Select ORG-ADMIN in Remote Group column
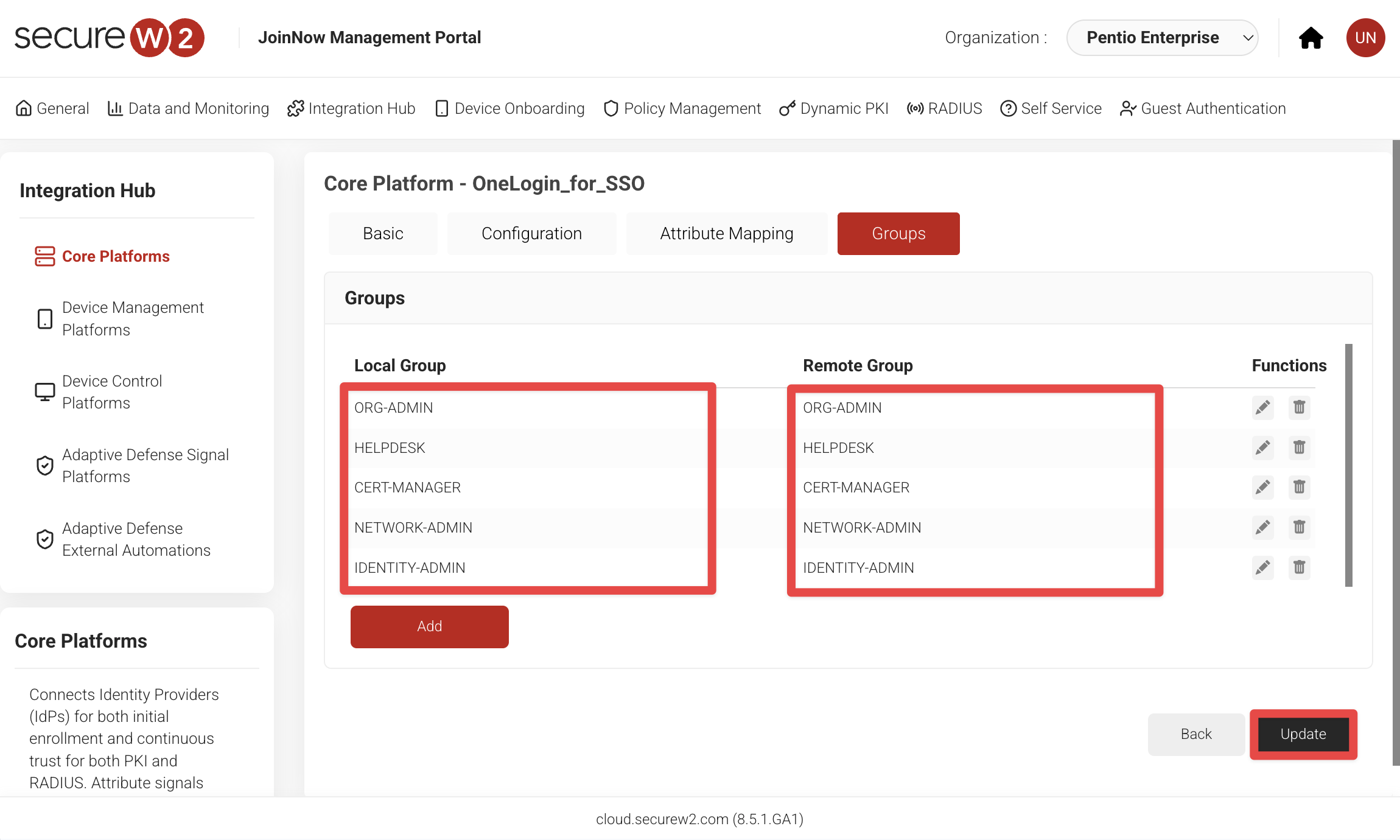This screenshot has width=1400, height=840. pos(842,408)
